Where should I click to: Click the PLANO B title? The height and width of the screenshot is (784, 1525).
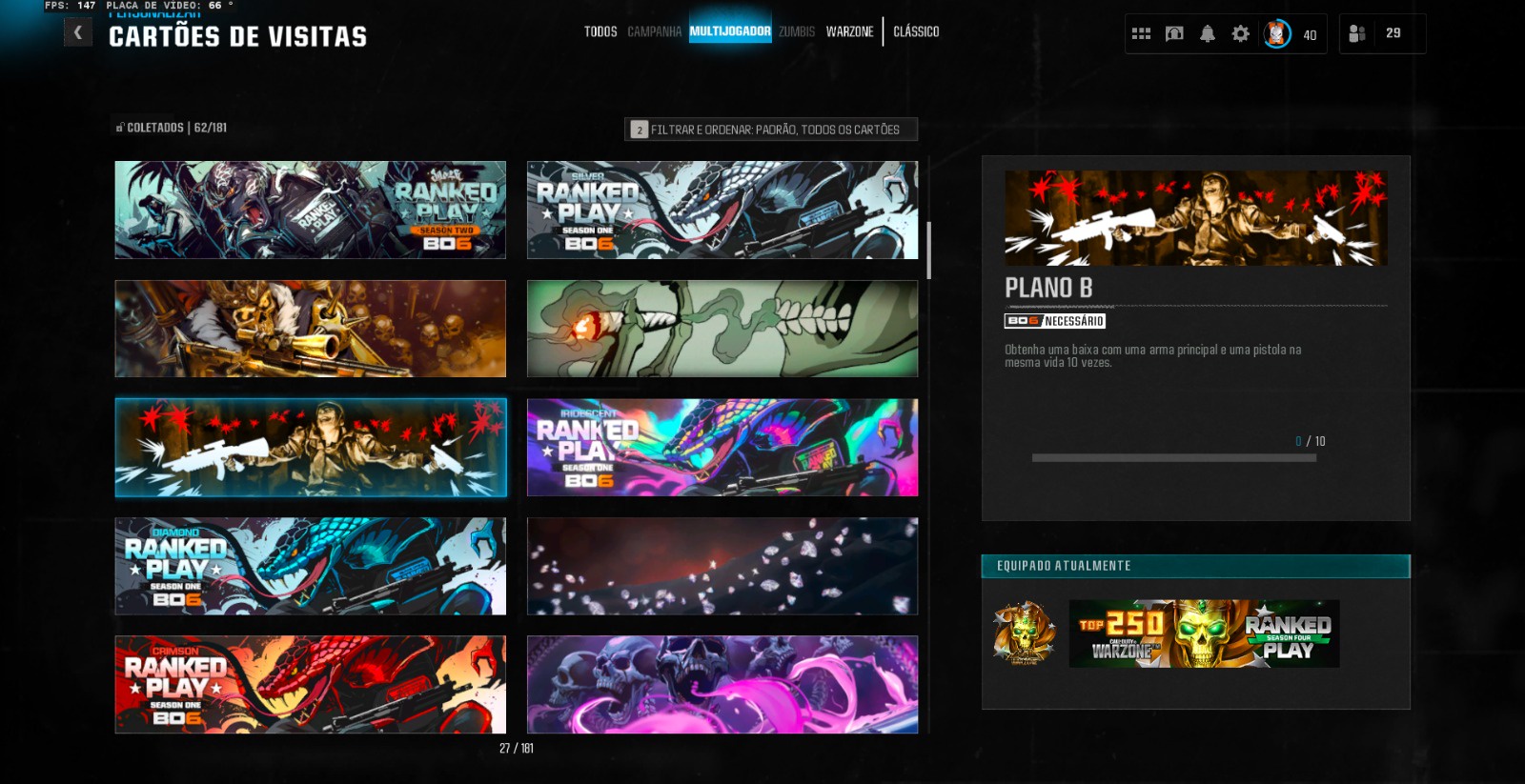tap(1048, 288)
